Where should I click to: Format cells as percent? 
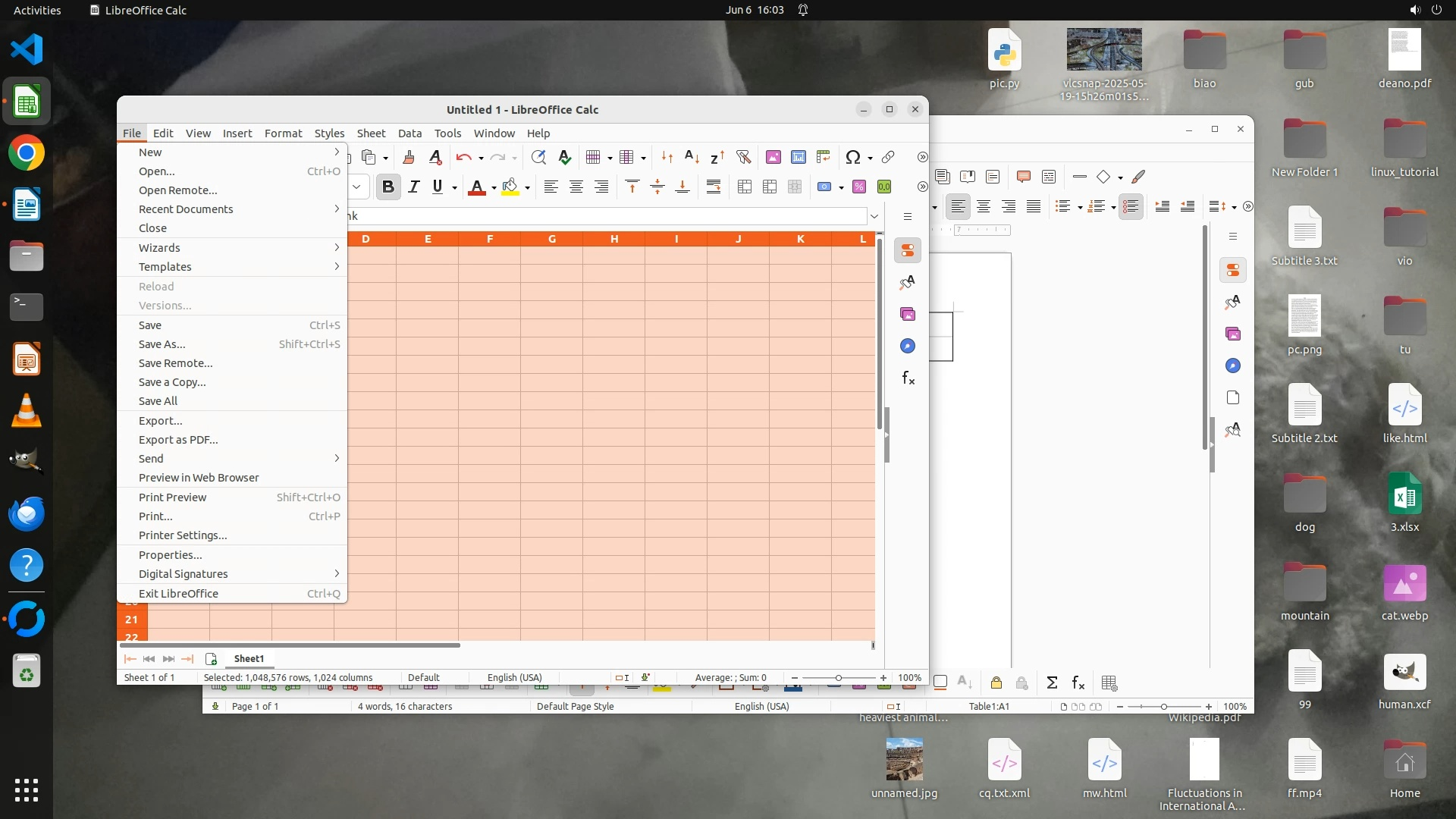pos(859,187)
